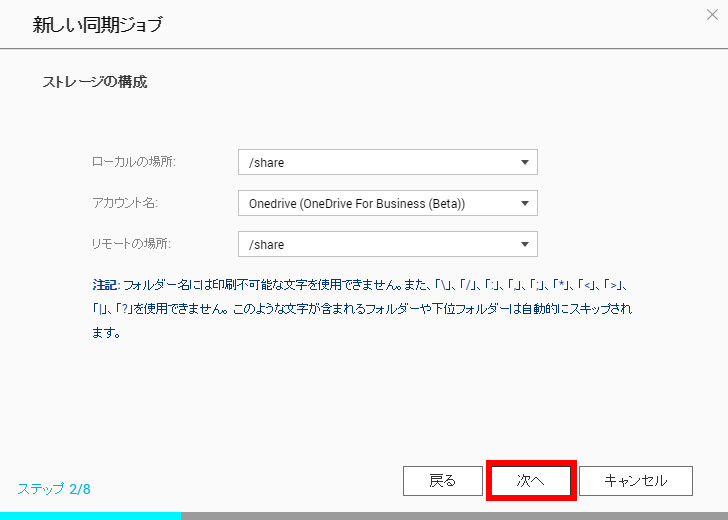Click the ローカルの場所 /share field
The width and height of the screenshot is (728, 520).
(388, 162)
